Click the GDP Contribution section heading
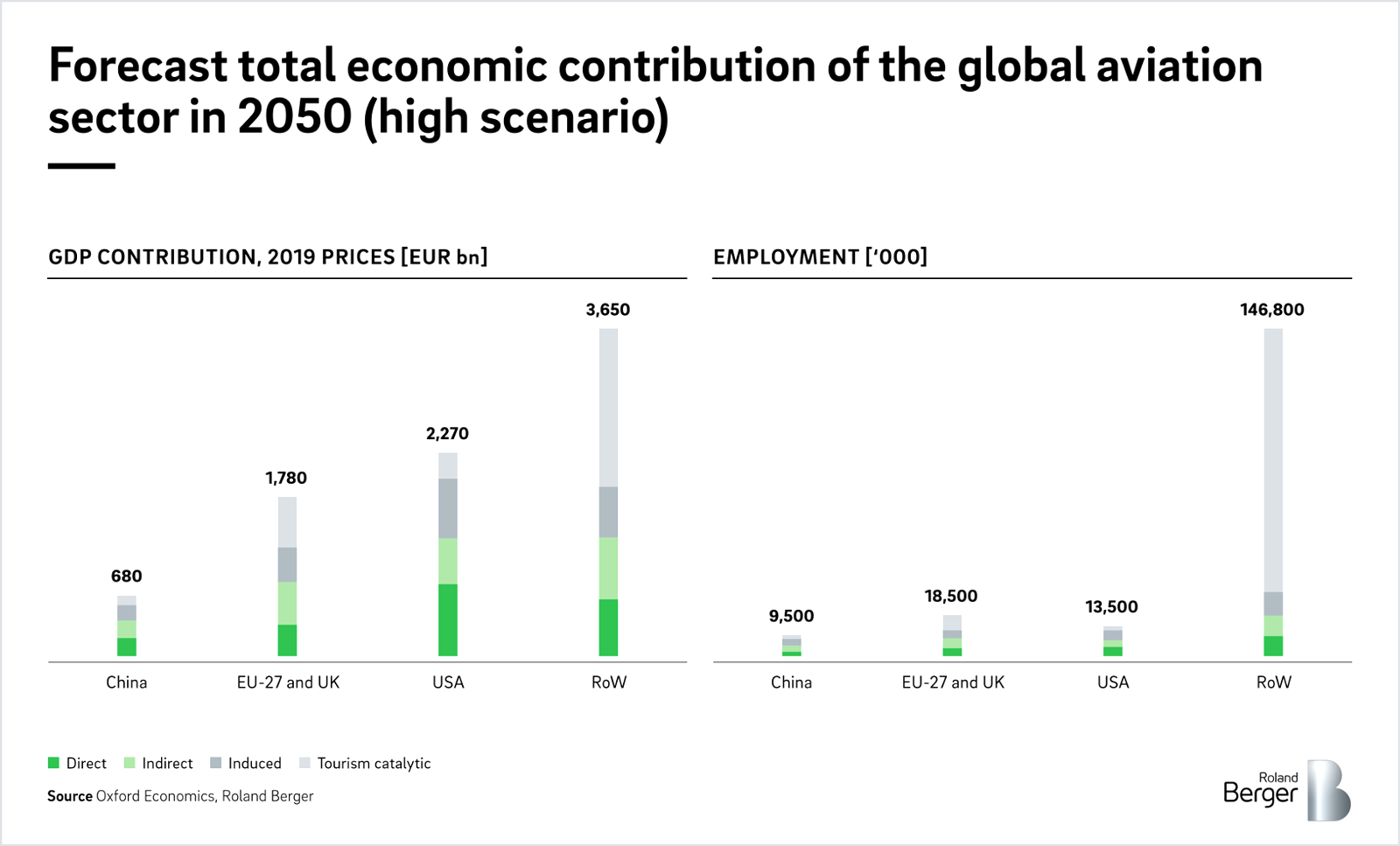The image size is (1400, 846). [268, 257]
